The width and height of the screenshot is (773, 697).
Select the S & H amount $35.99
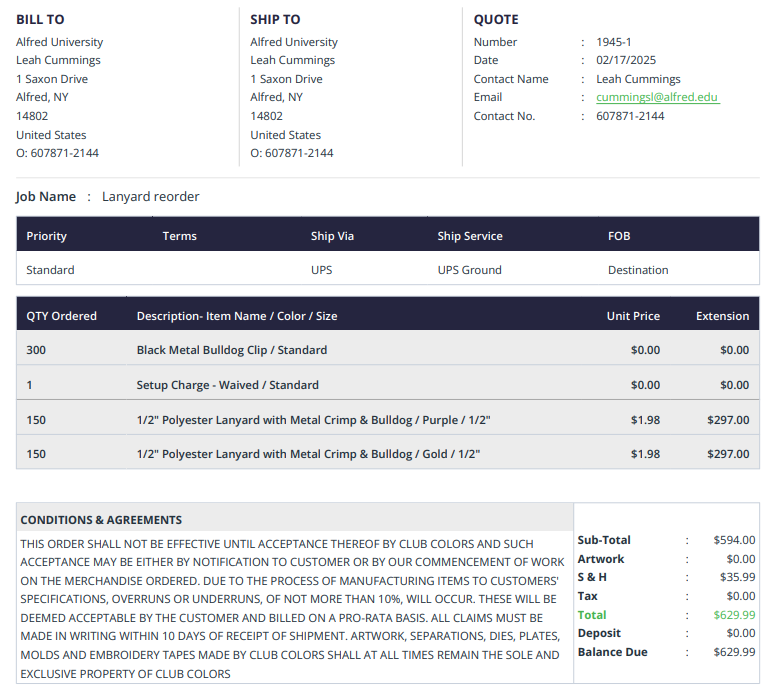pos(737,577)
